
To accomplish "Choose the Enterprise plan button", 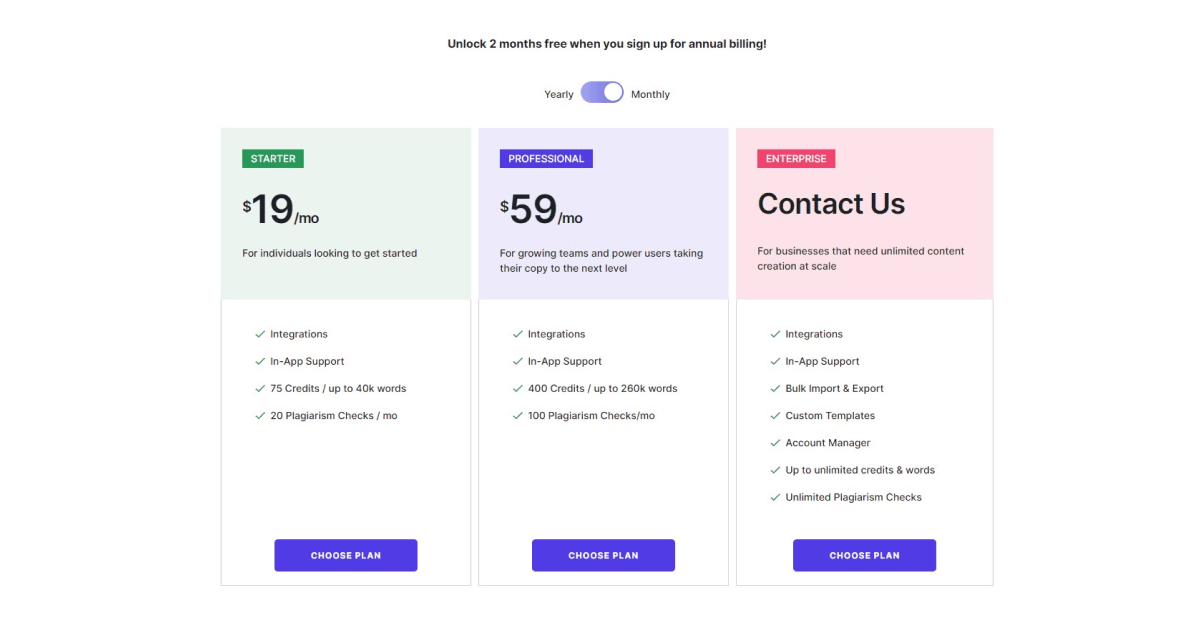I will point(864,555).
